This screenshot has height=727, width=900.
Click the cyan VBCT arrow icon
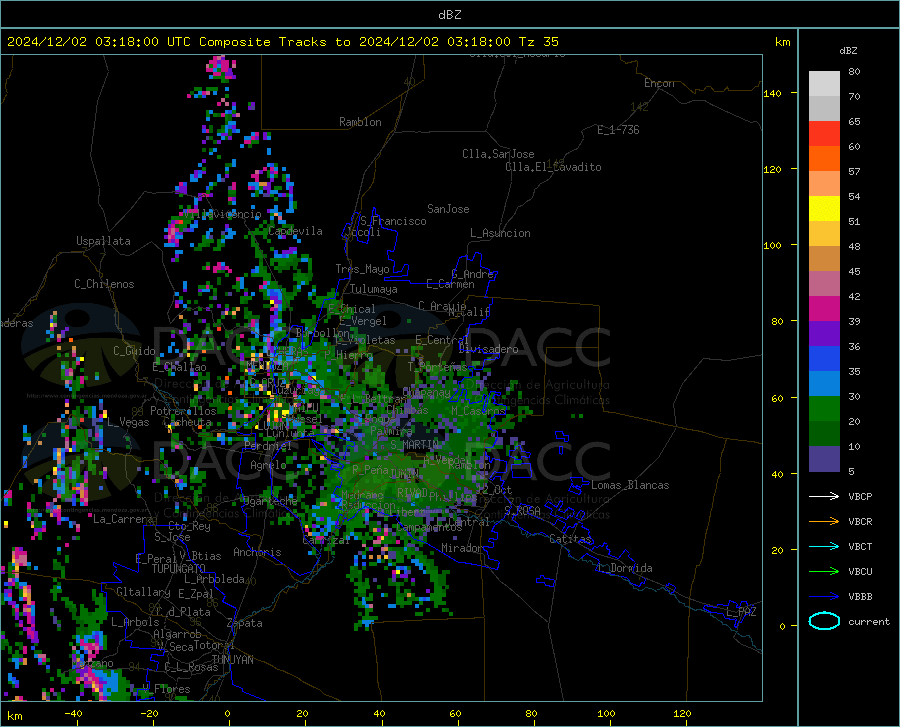tap(824, 546)
